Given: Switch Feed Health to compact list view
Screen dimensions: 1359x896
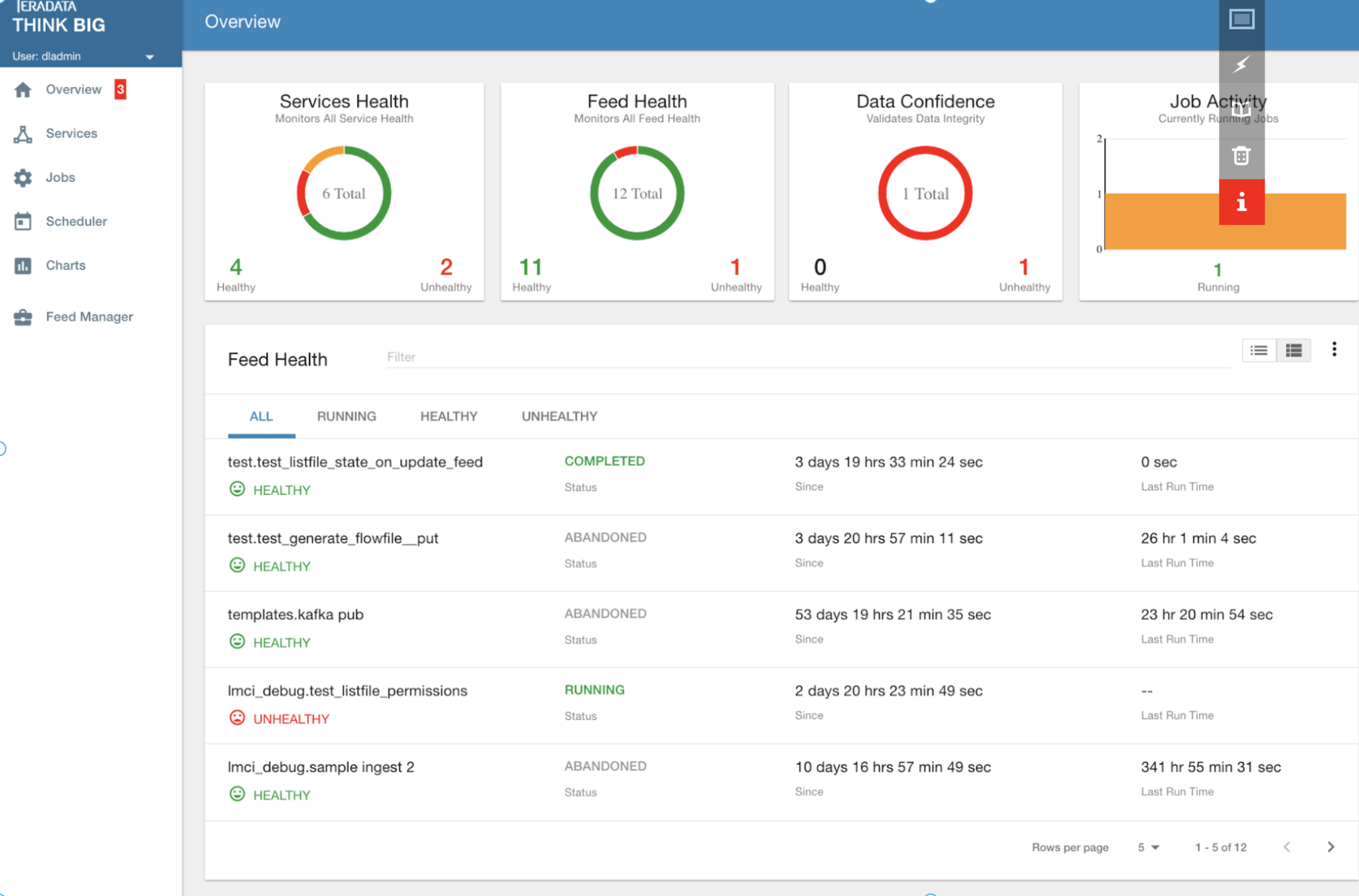Looking at the screenshot, I should (x=1259, y=350).
